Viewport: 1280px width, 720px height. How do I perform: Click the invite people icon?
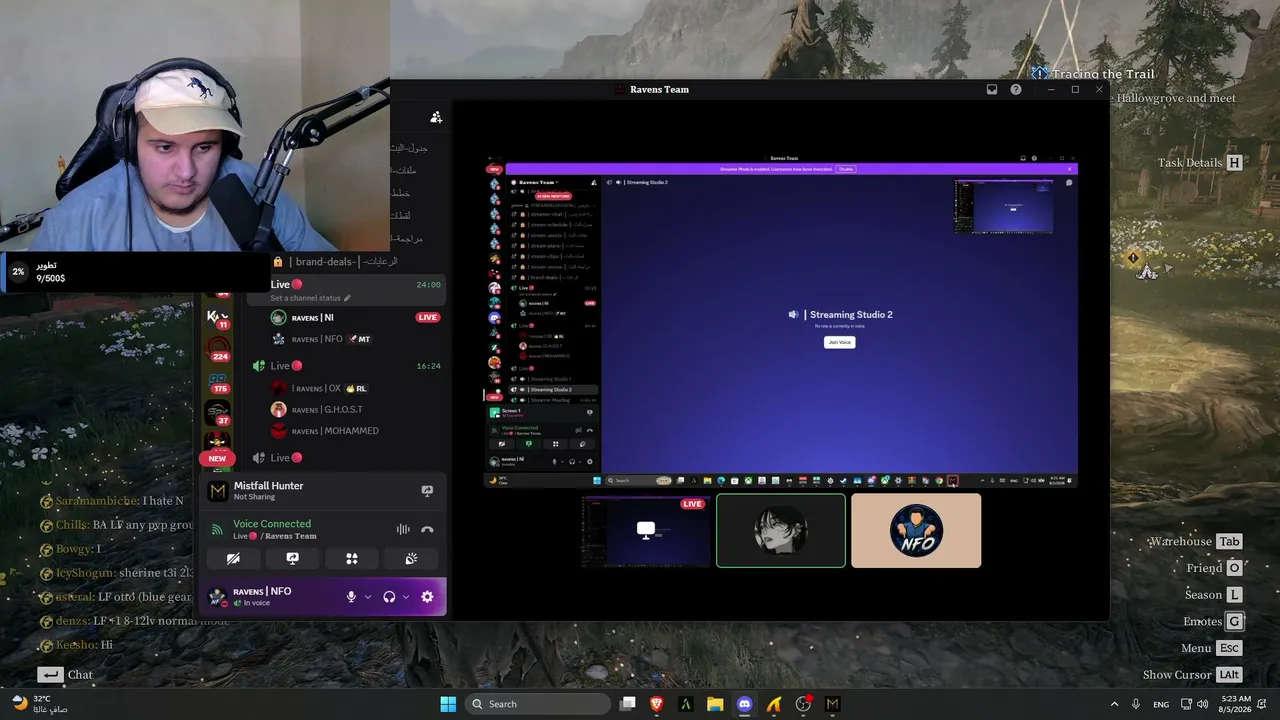[x=436, y=117]
